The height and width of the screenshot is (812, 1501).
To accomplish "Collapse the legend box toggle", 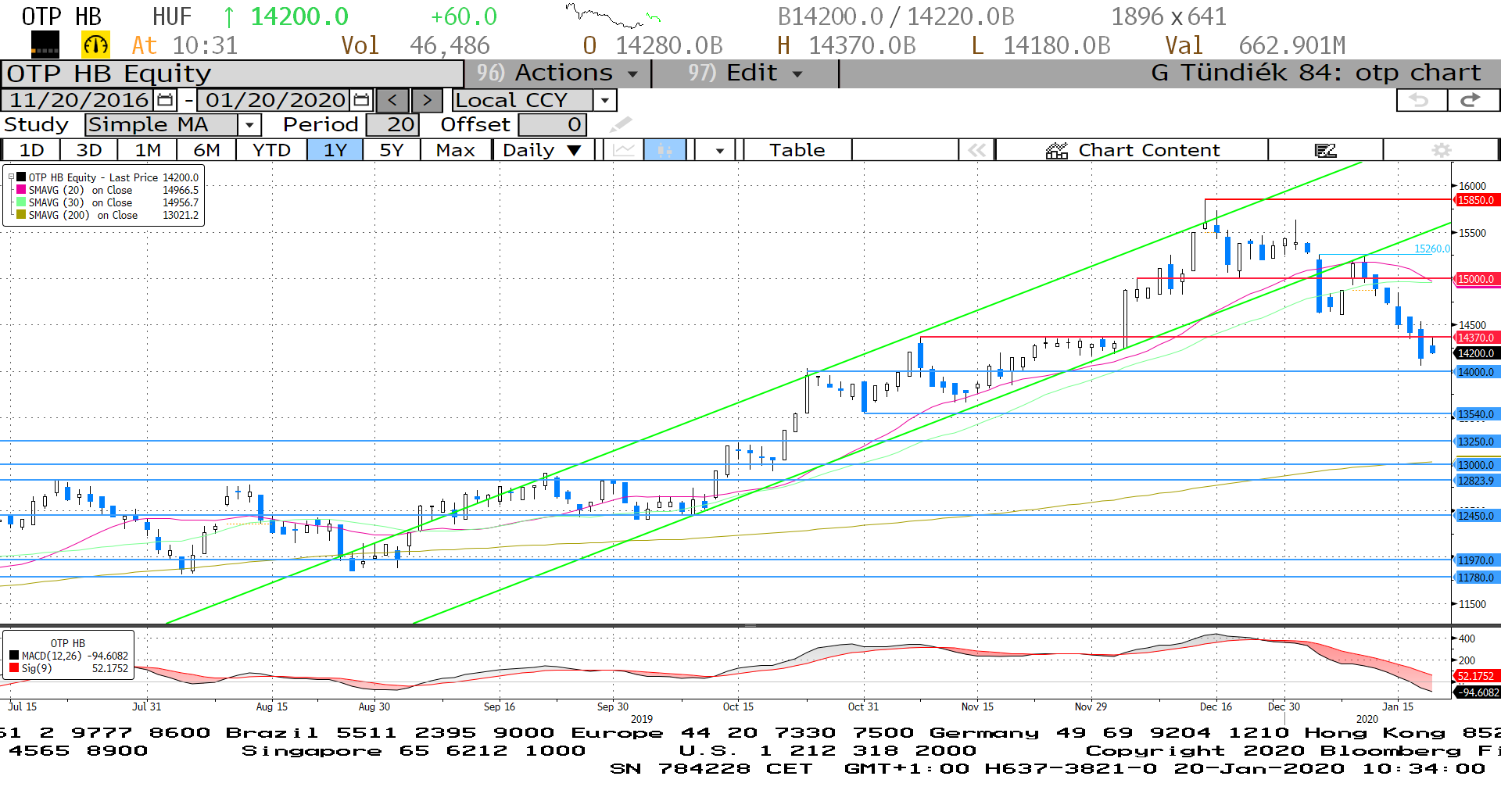I will pos(11,177).
